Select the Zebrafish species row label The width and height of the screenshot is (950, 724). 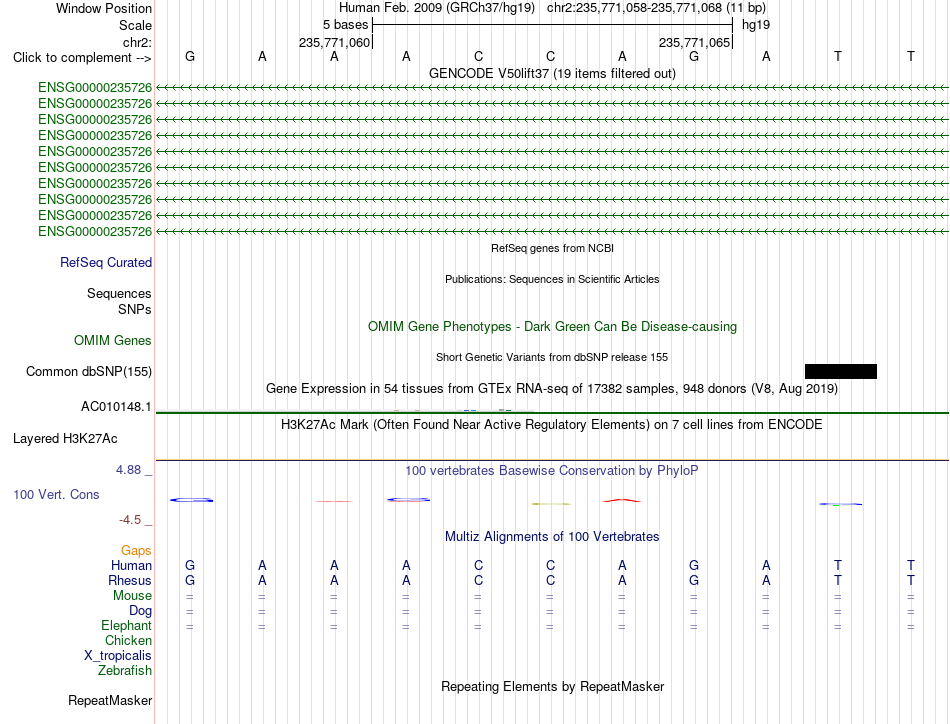point(125,671)
